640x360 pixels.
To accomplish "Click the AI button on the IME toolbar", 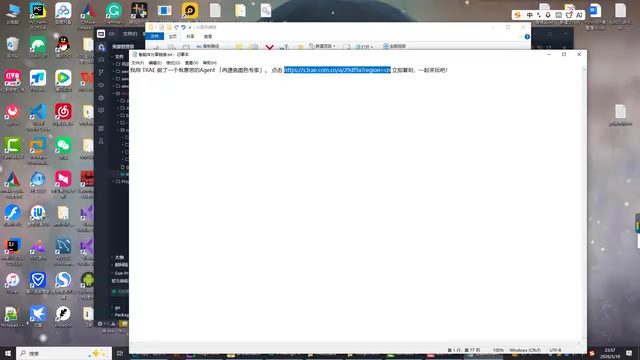I will (579, 15).
